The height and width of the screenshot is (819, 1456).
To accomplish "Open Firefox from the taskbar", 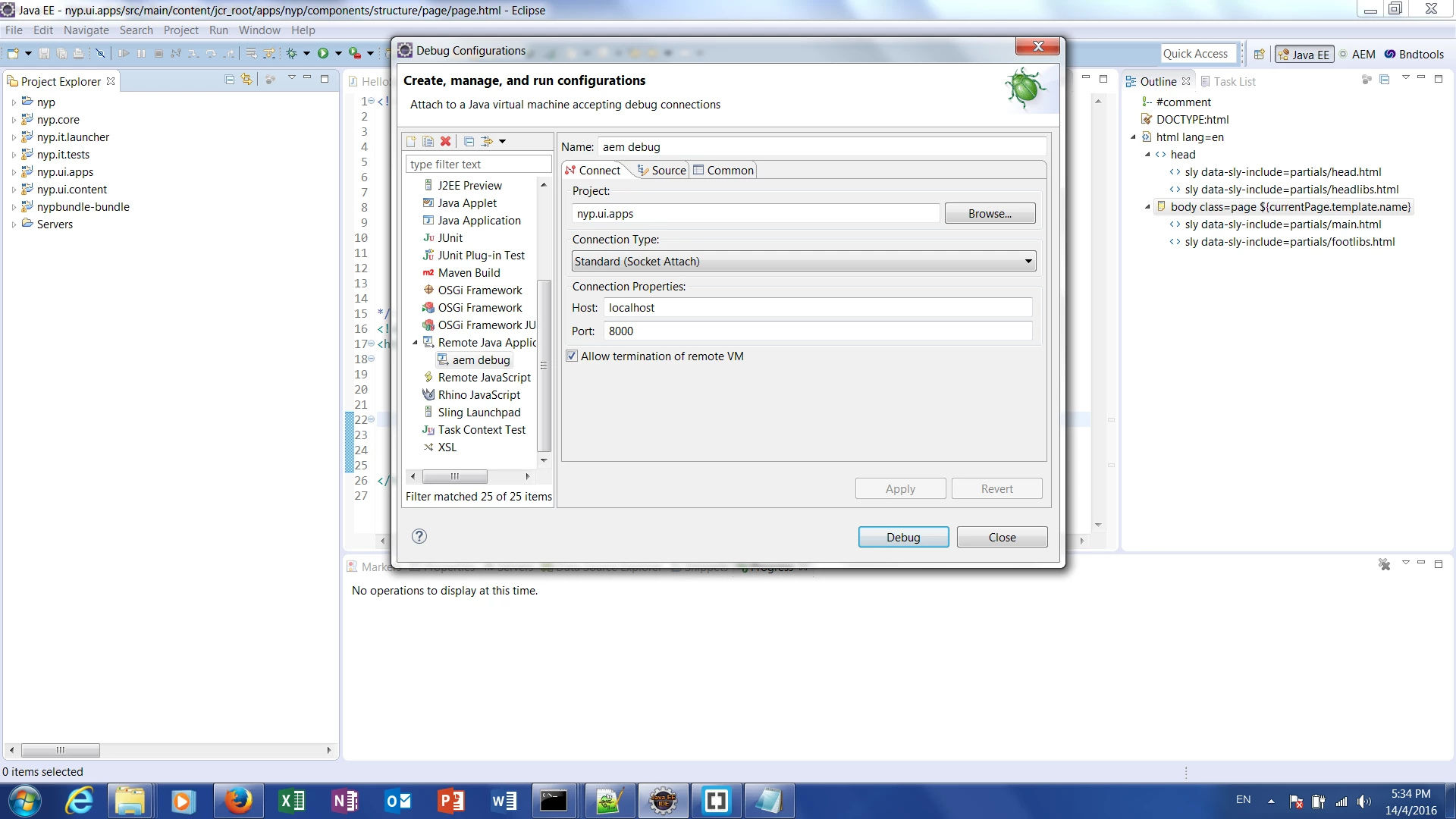I will (238, 801).
